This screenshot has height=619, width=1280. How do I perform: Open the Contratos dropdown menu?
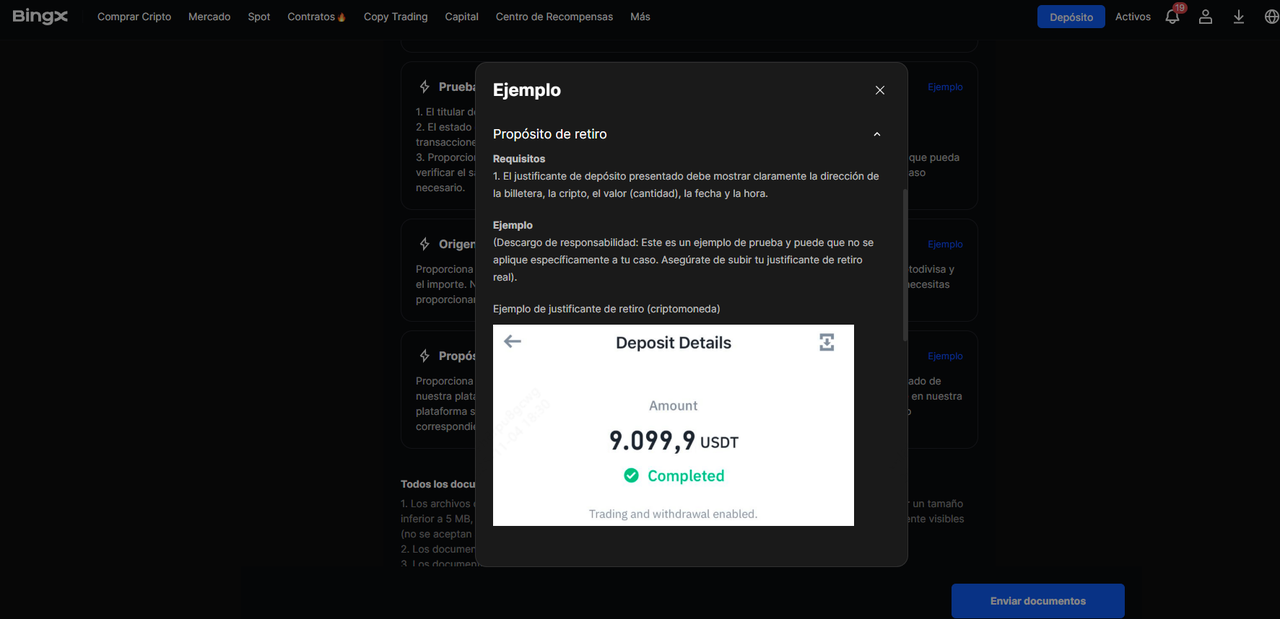(x=316, y=17)
